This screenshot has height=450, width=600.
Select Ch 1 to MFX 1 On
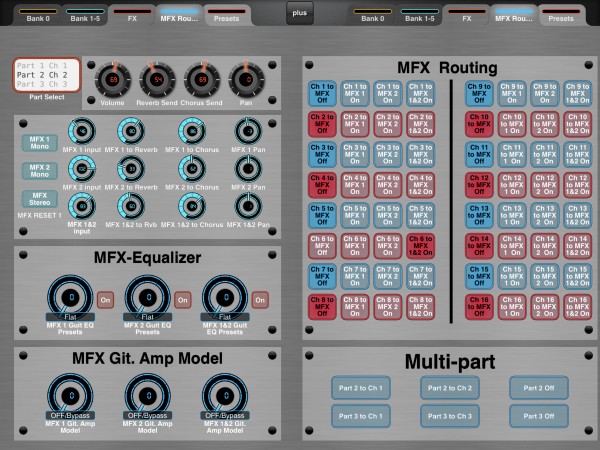[355, 93]
